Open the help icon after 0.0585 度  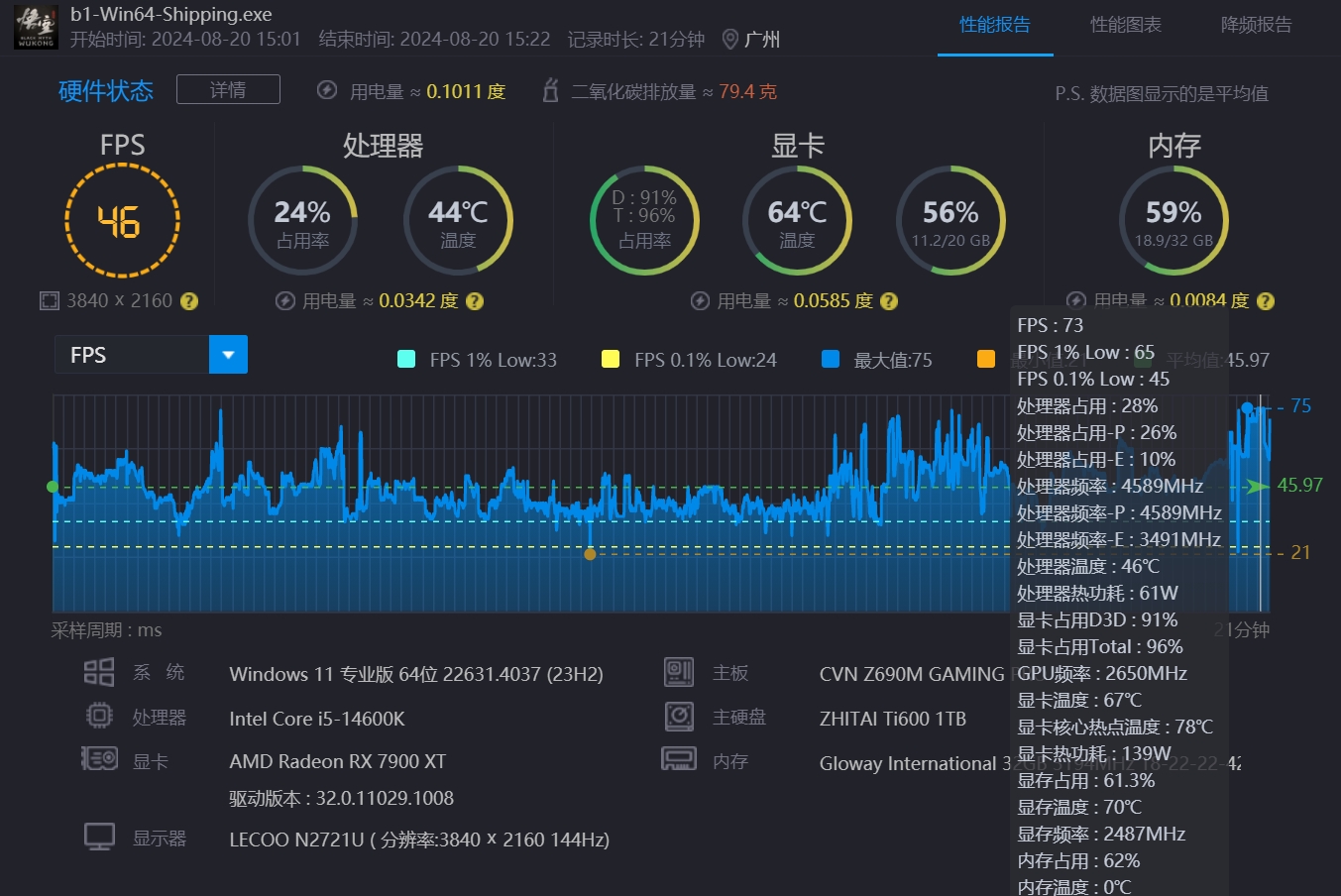(889, 301)
